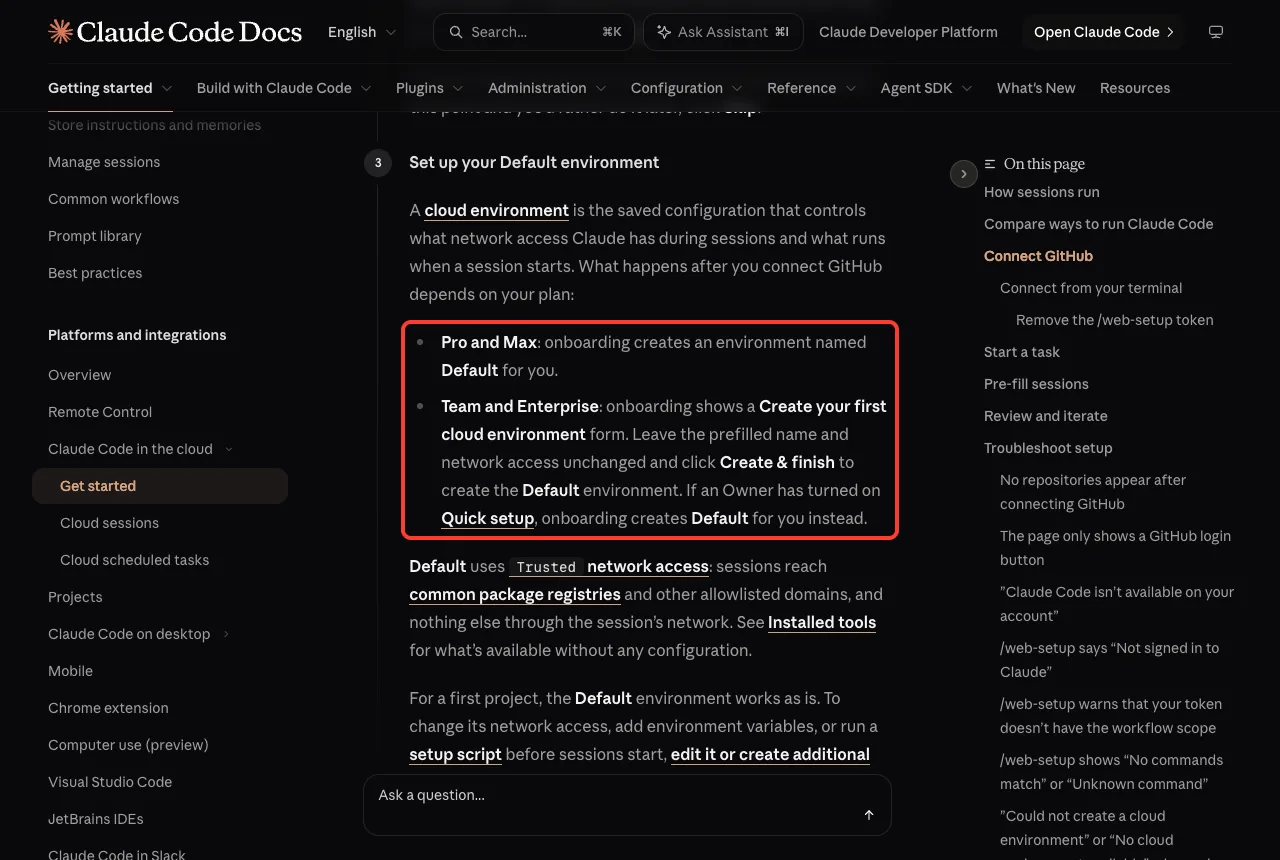Open the Claude Developer Platform link
Screen dimensions: 1280x860
pyautogui.click(x=908, y=32)
